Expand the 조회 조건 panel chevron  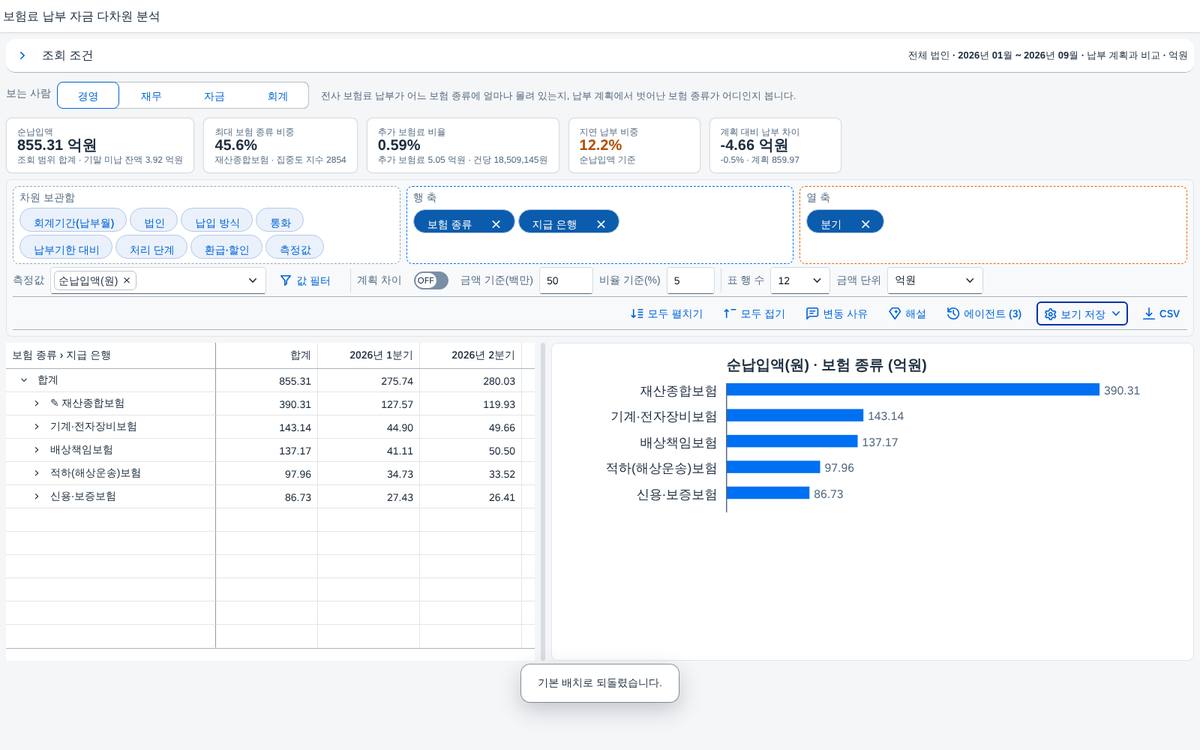(x=22, y=56)
